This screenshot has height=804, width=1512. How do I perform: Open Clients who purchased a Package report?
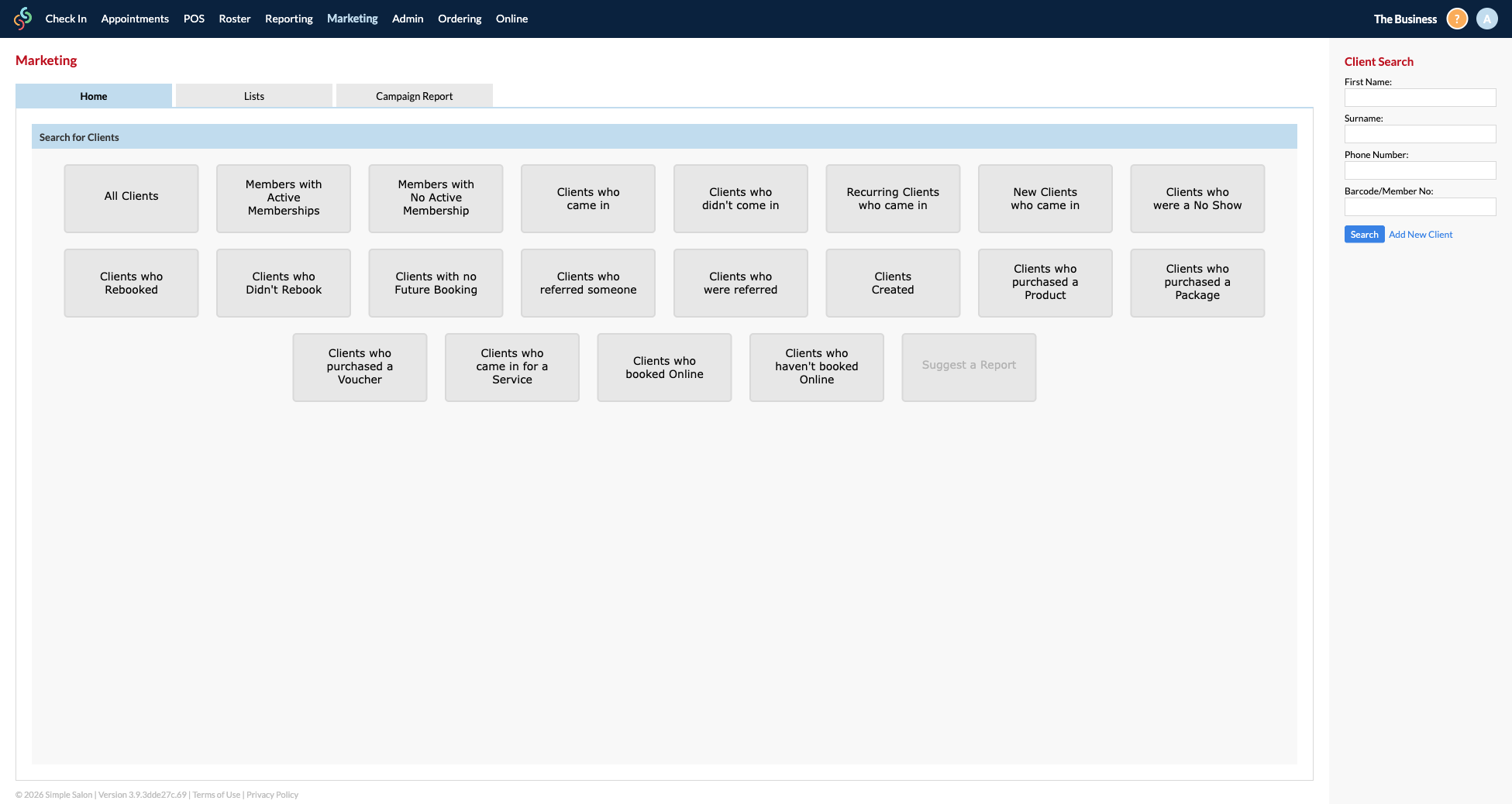tap(1197, 282)
